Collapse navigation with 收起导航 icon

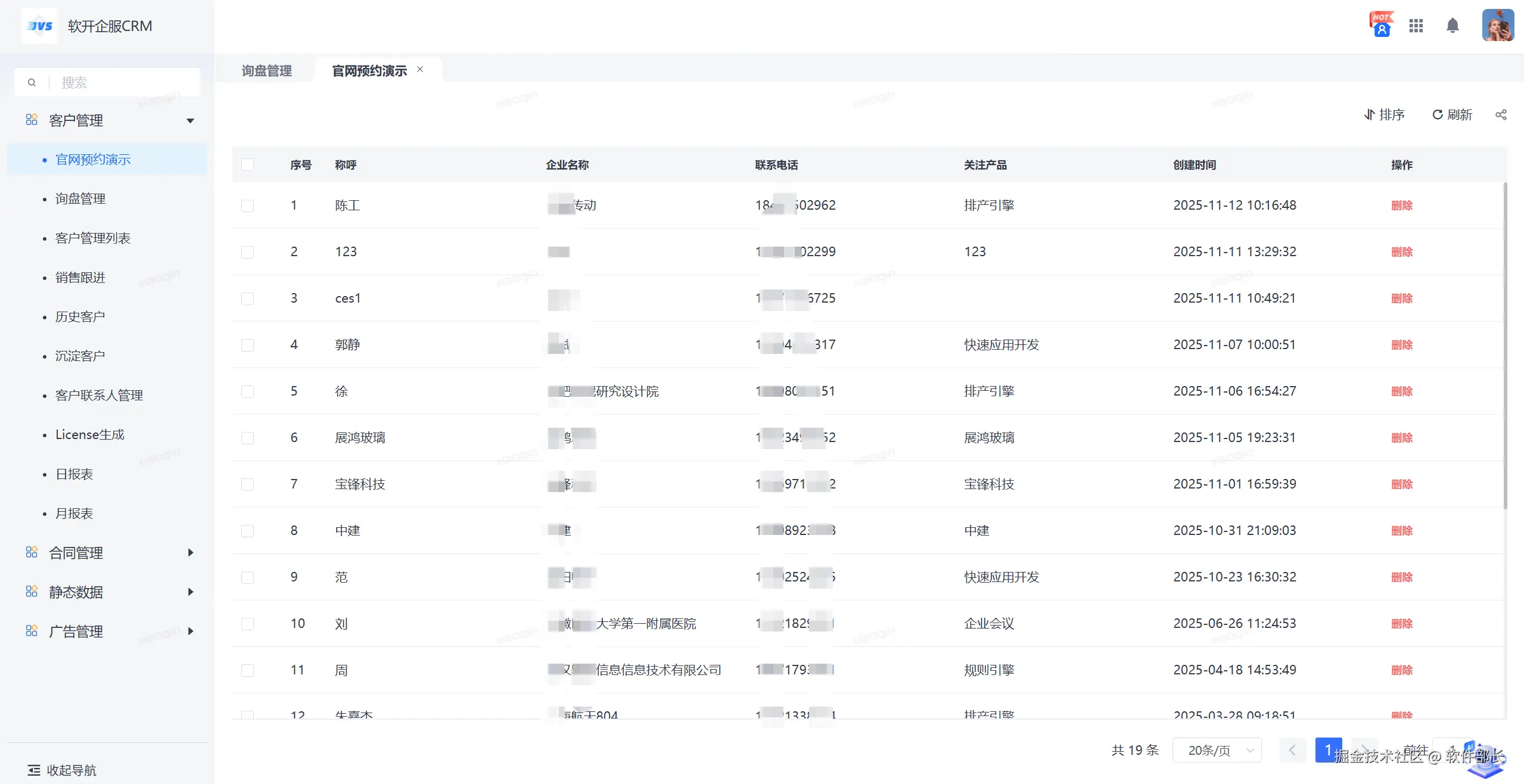[34, 770]
